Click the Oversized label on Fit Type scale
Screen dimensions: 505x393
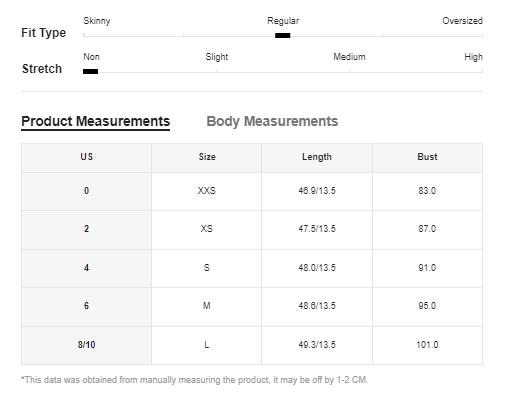462,21
